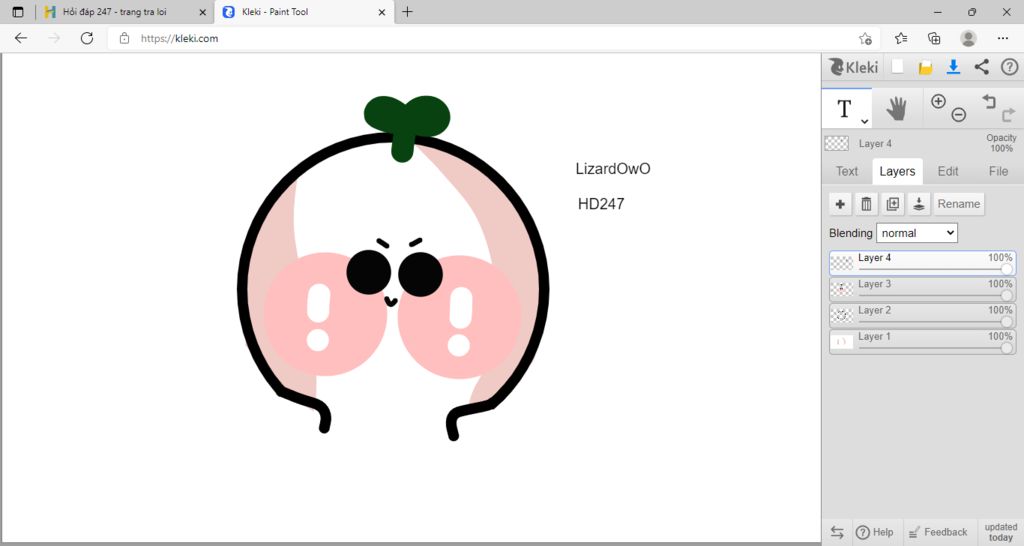Viewport: 1024px width, 546px height.
Task: Close the Kleki - Paint Tool browser tab
Action: (382, 12)
